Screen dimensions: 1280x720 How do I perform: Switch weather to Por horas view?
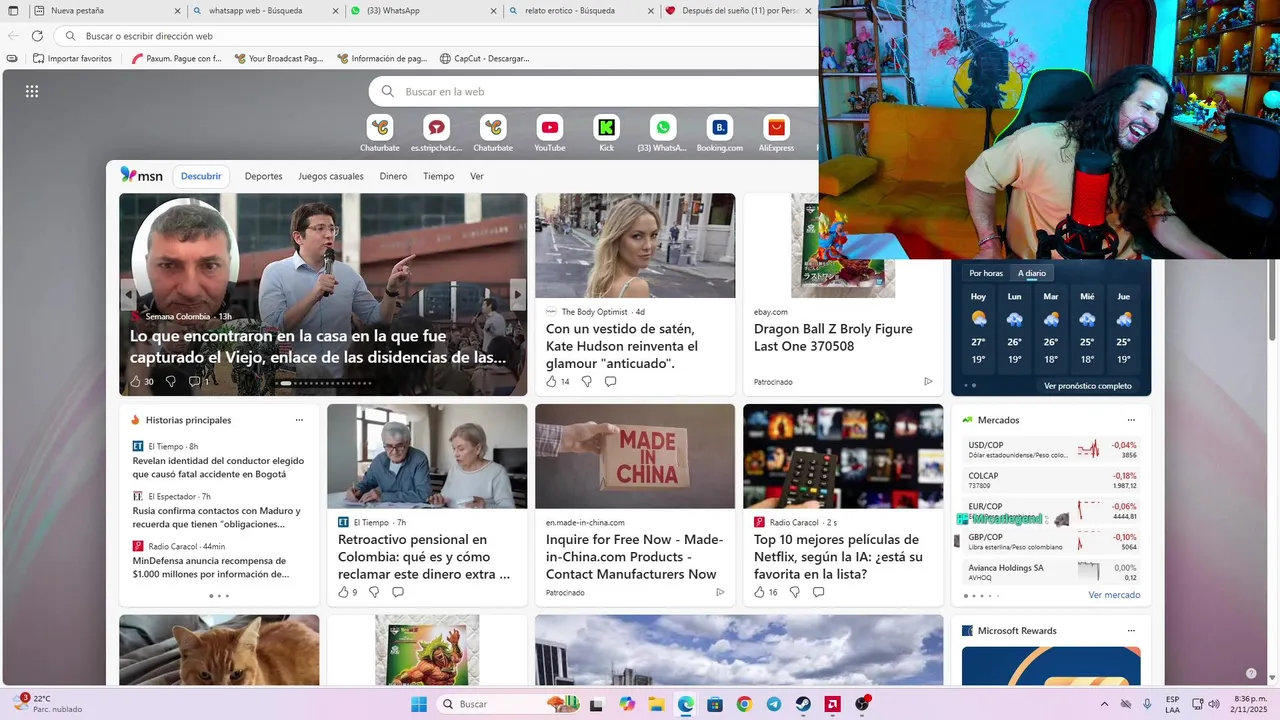coord(986,273)
